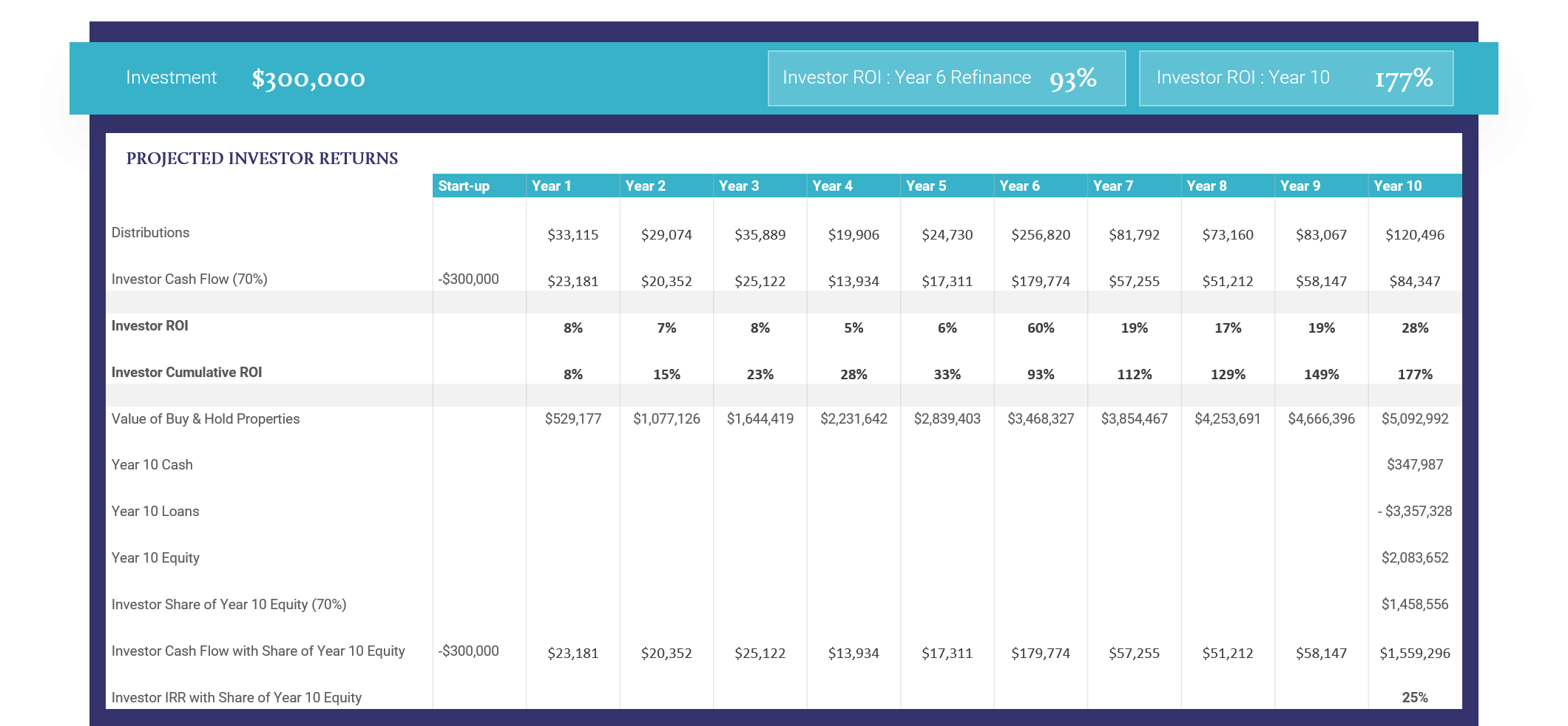Click the Investor ROI Year 6 Refinance box
The height and width of the screenshot is (726, 1568).
click(947, 78)
